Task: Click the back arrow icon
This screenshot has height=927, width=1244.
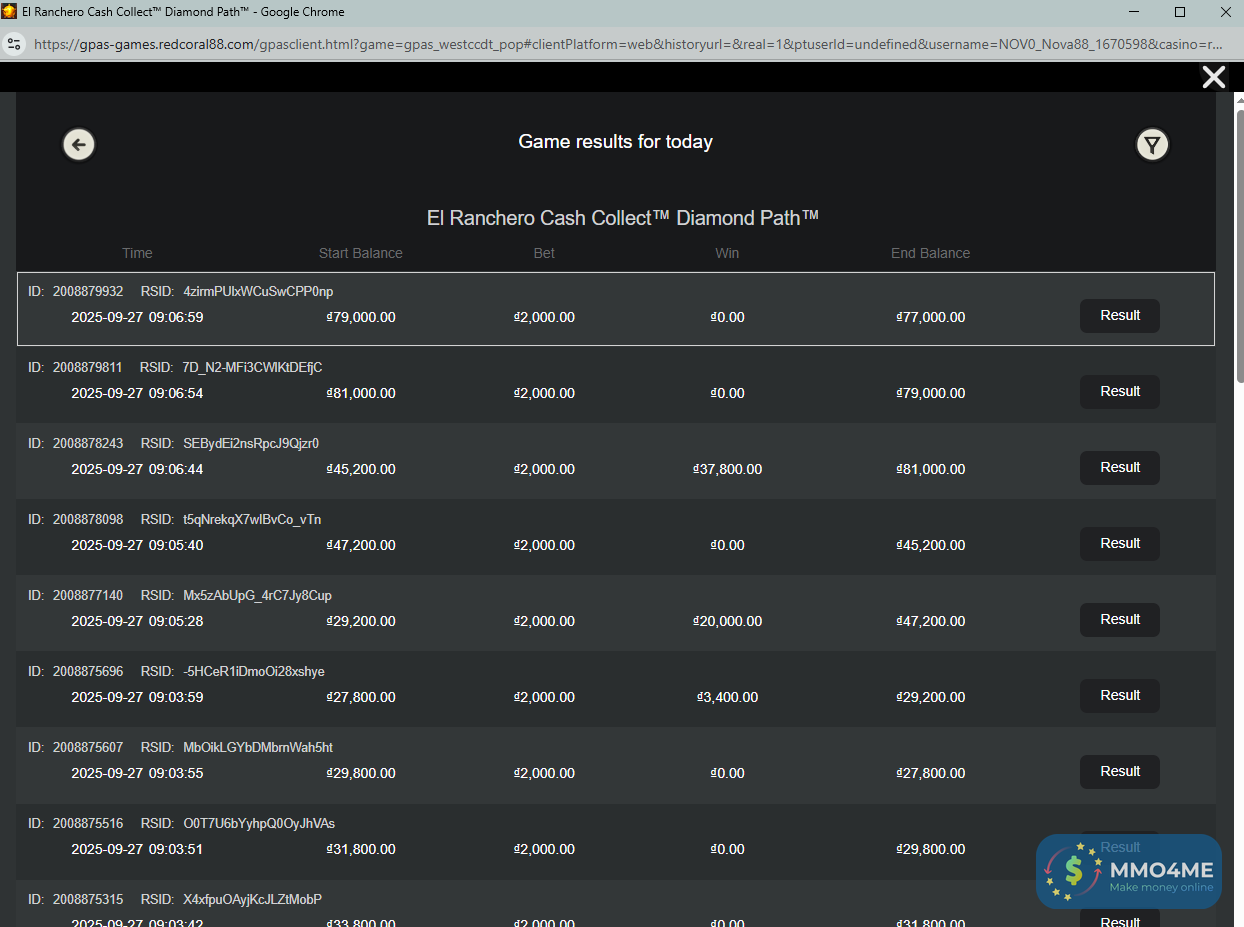Action: (x=79, y=145)
